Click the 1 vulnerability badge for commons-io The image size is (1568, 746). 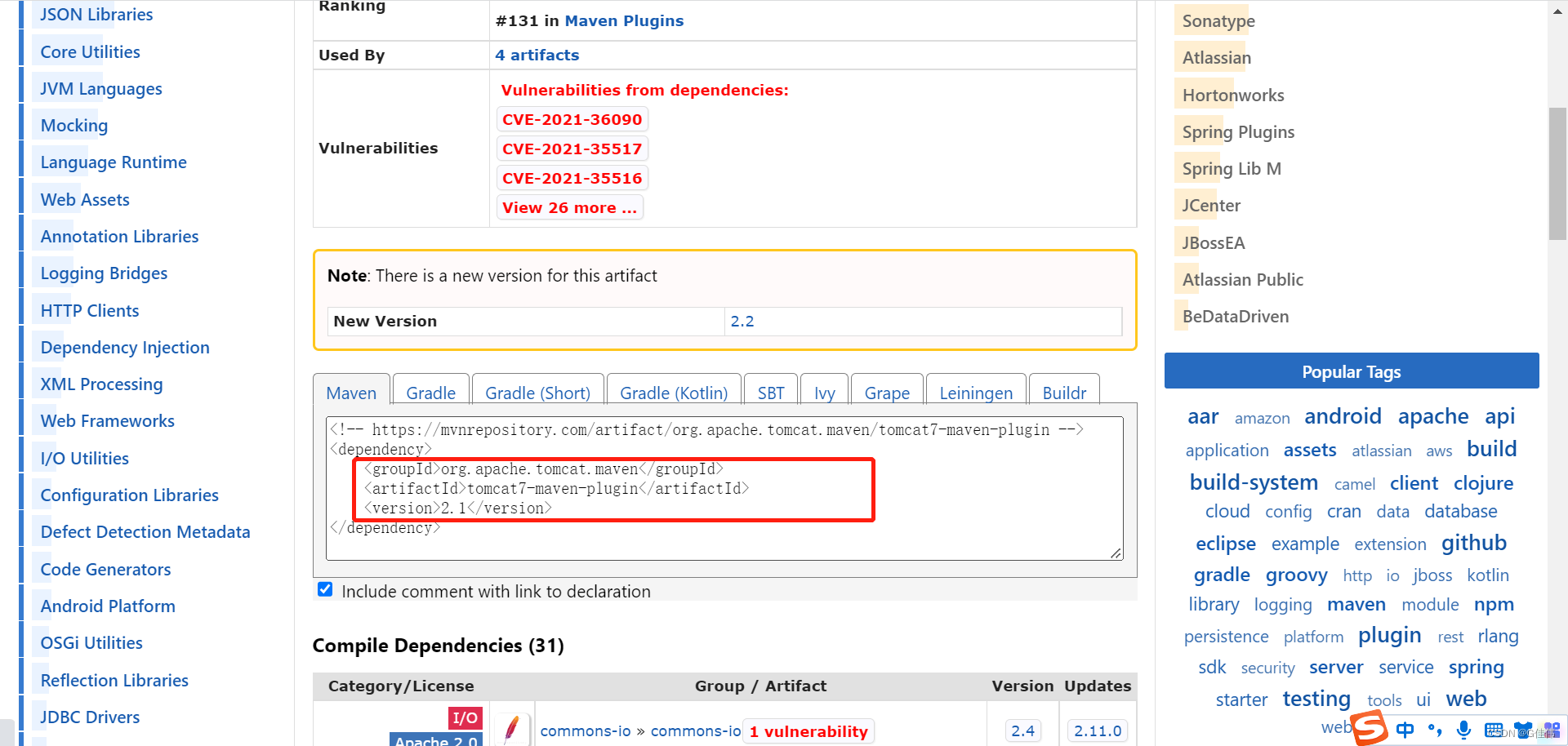[808, 731]
